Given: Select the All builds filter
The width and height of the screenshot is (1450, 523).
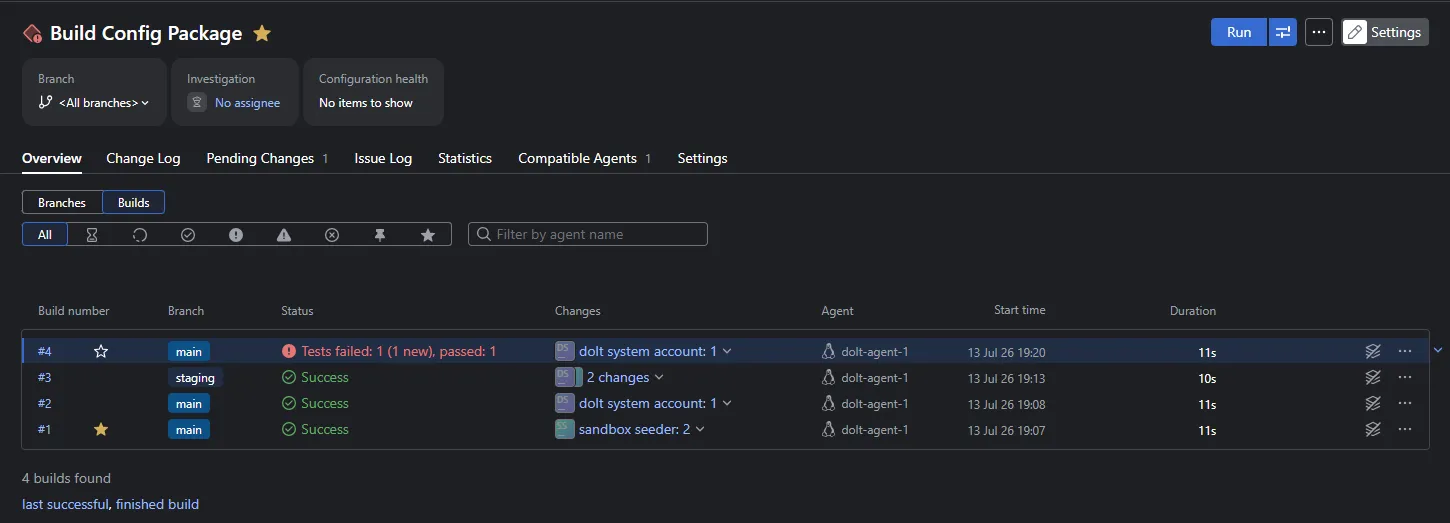Looking at the screenshot, I should coord(45,234).
